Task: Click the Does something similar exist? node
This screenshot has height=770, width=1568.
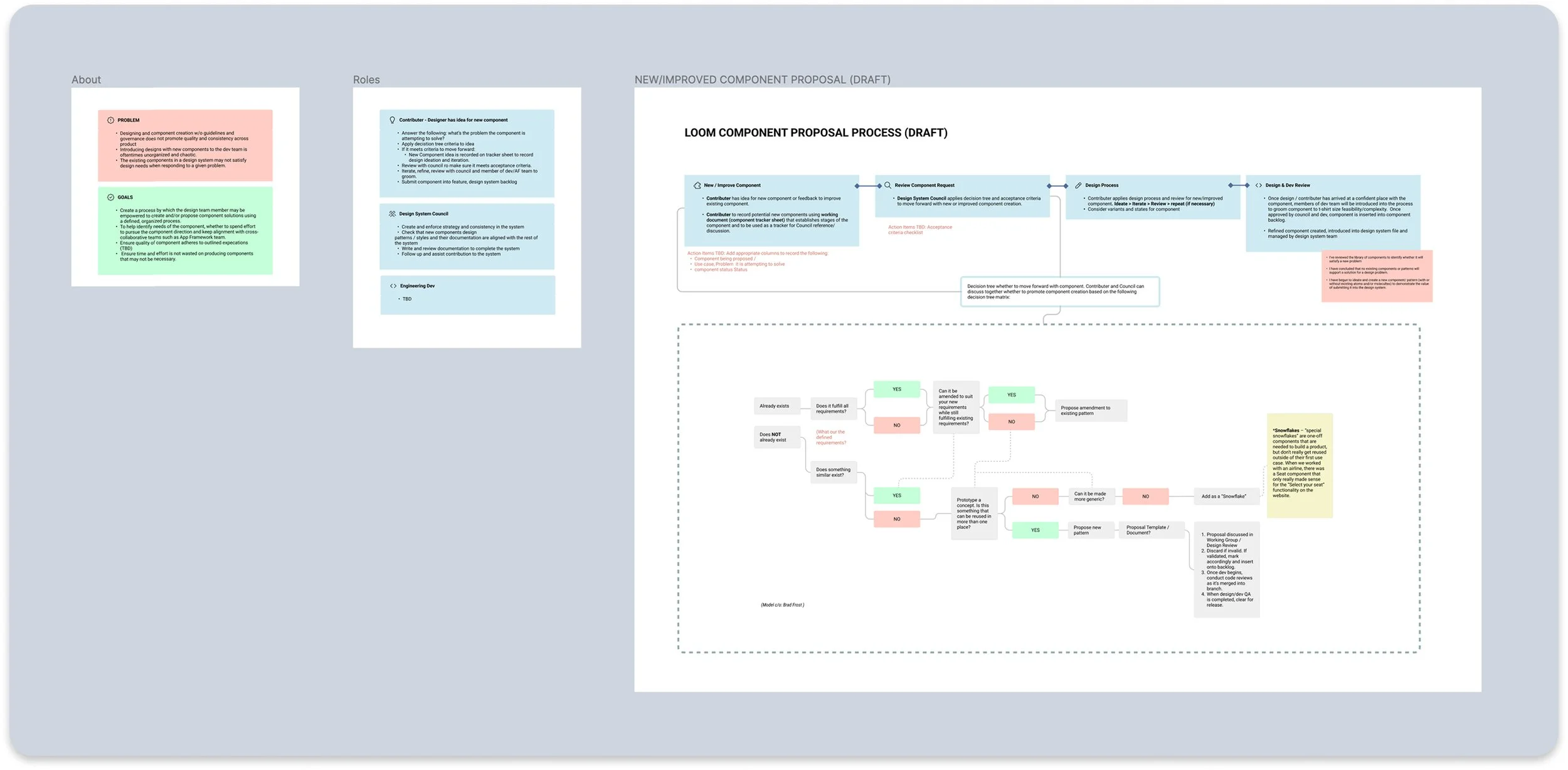Action: [834, 473]
